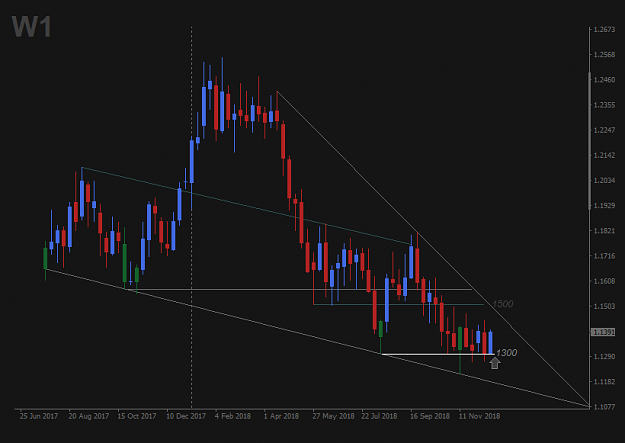The height and width of the screenshot is (443, 625).
Task: Click the price scale scrollbar handle
Action: click(589, 141)
